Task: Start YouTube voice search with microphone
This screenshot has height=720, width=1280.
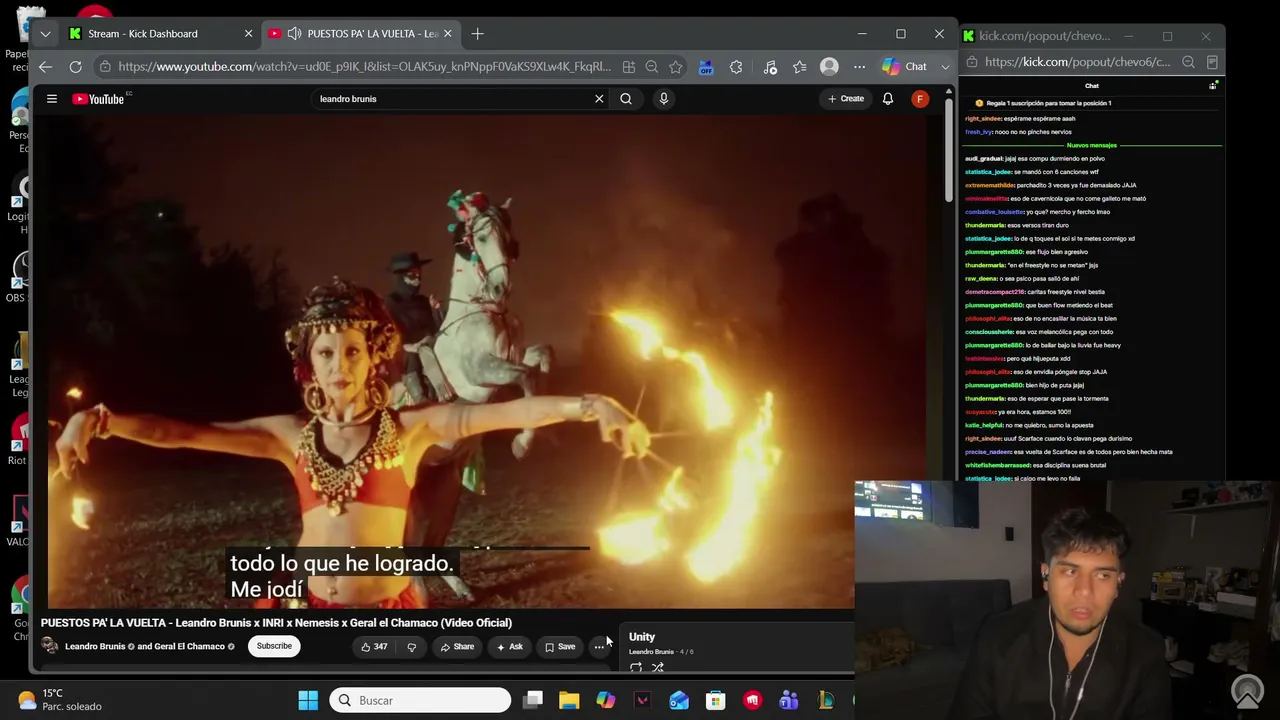Action: [x=663, y=99]
